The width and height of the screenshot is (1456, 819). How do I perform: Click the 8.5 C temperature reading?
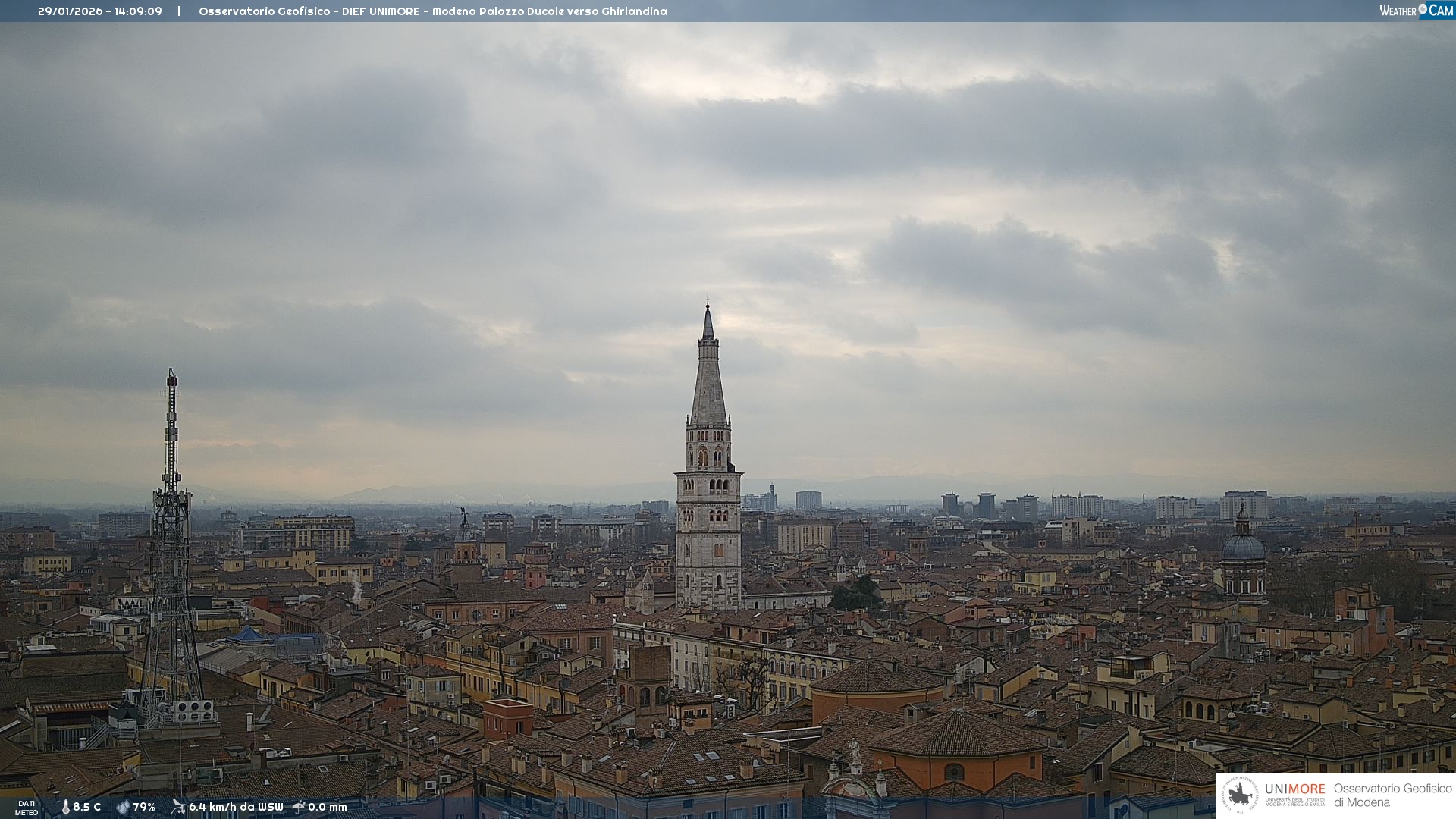pos(87,808)
